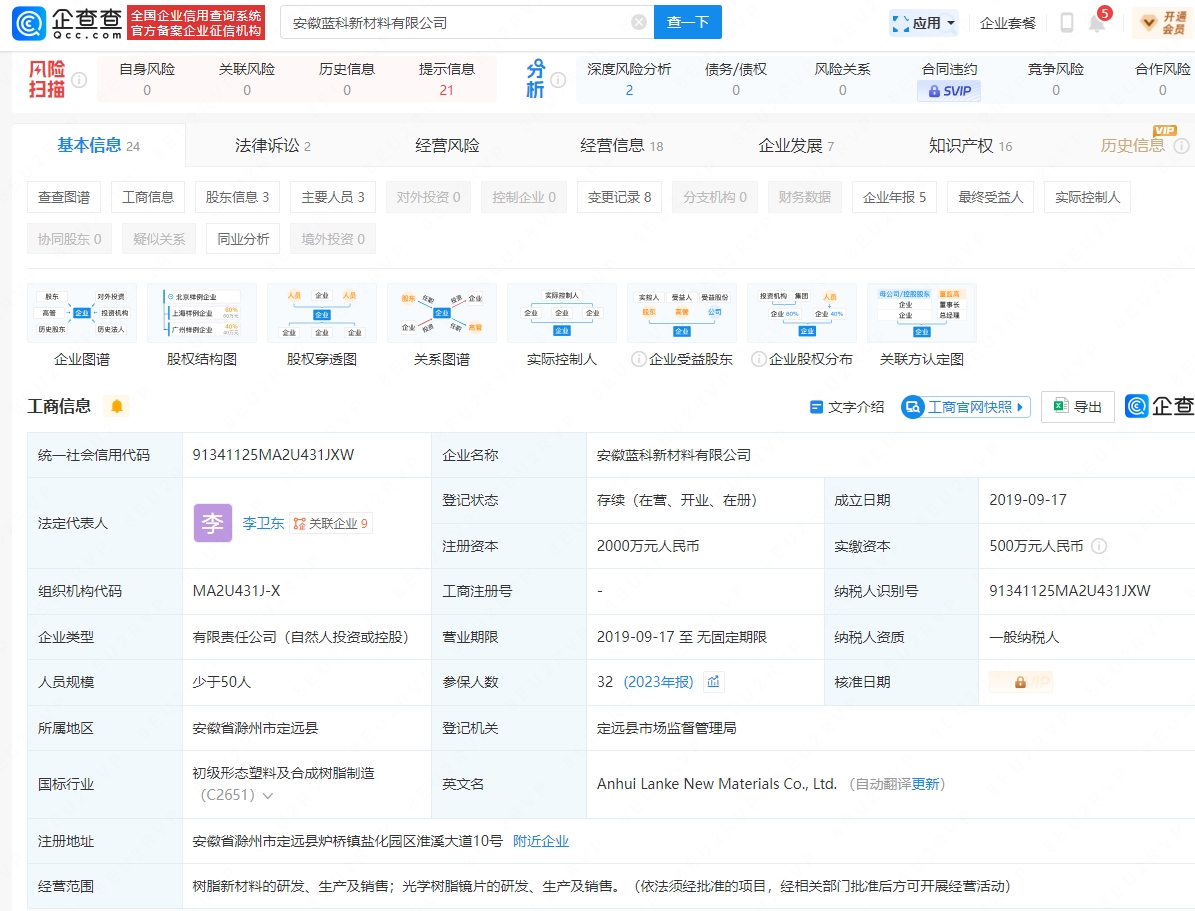This screenshot has width=1195, height=911.
Task: Open the 关联方认定图 diagram thumbnail
Action: pos(922,313)
